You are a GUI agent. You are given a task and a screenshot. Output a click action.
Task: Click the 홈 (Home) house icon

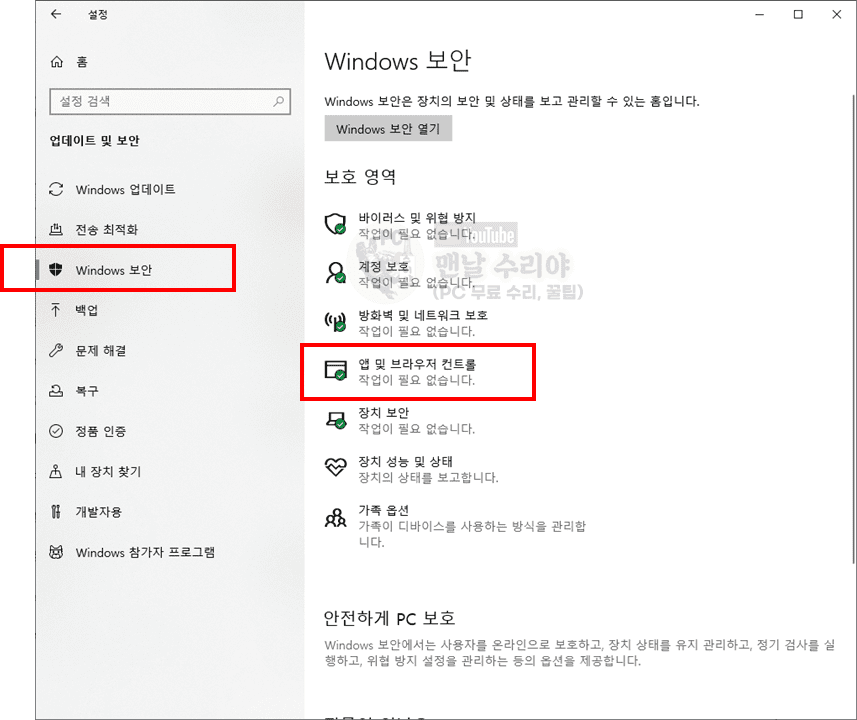56,62
